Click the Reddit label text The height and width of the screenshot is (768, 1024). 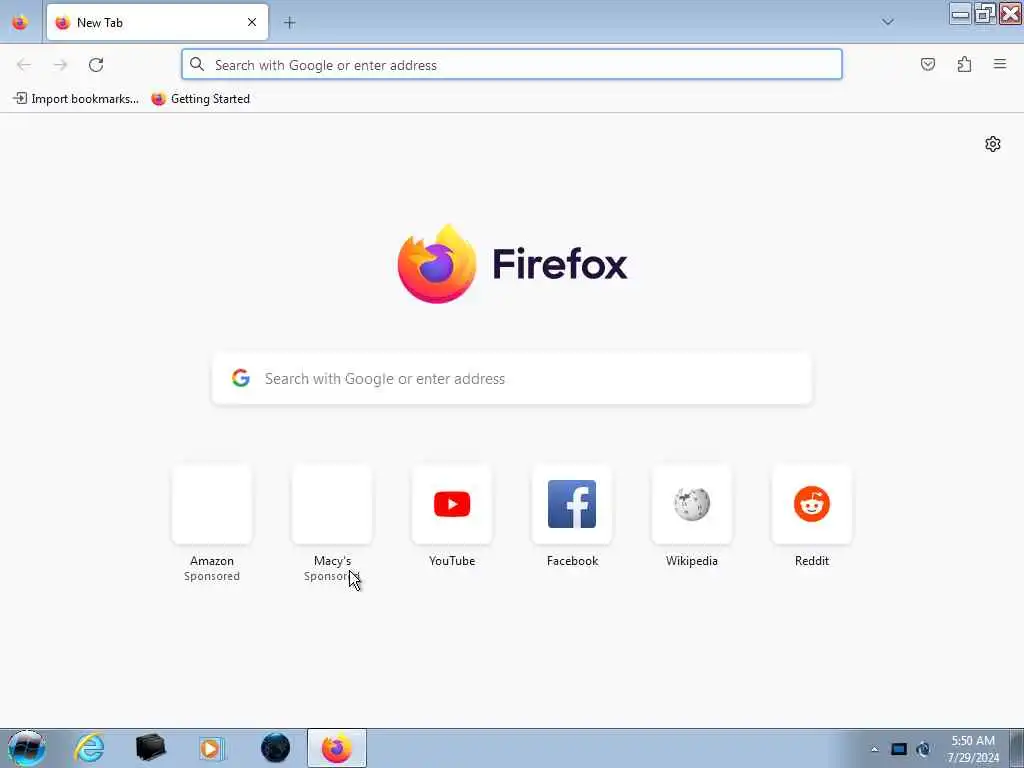[x=812, y=561]
